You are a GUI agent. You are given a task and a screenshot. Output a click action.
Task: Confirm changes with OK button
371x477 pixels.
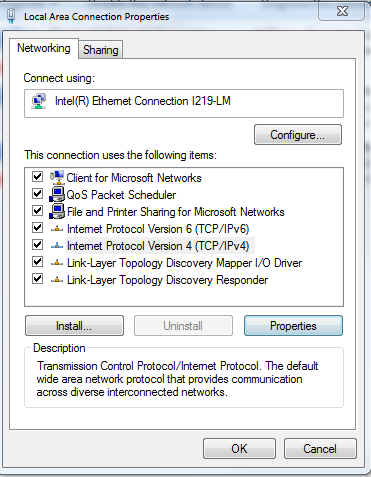pyautogui.click(x=239, y=449)
